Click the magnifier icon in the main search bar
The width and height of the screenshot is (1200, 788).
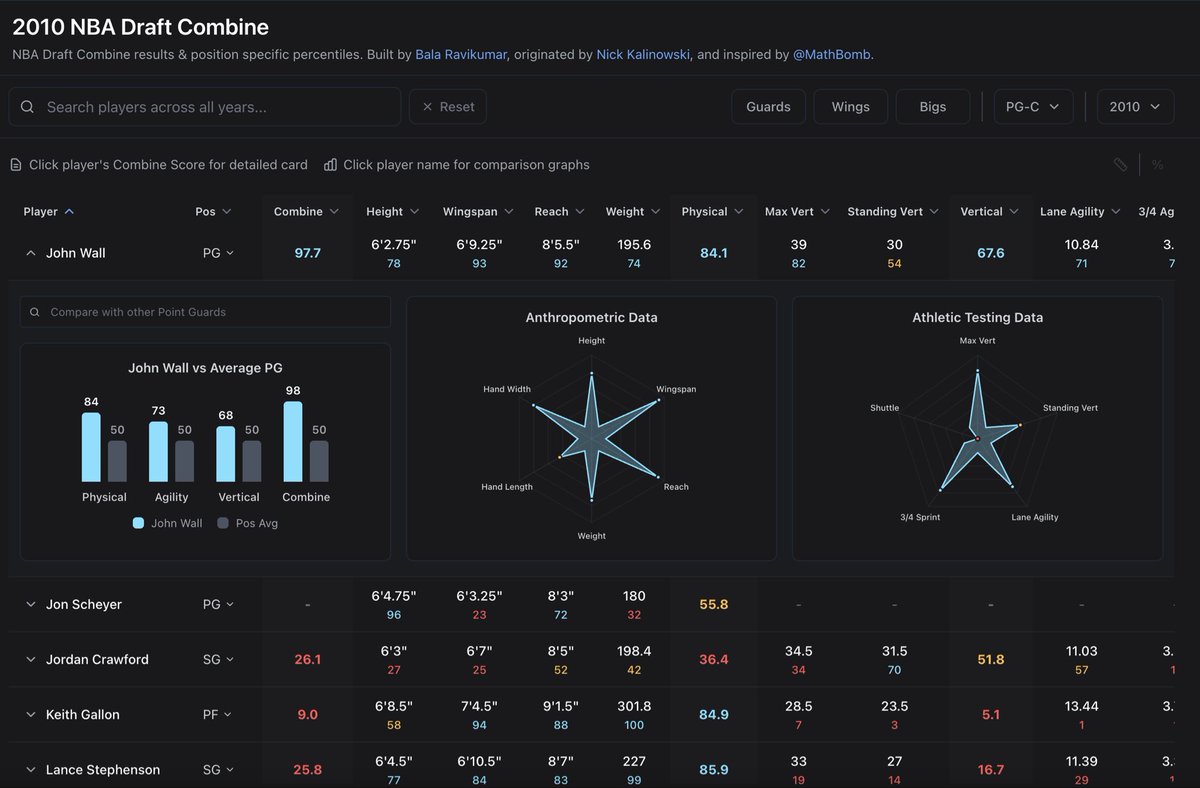[27, 105]
